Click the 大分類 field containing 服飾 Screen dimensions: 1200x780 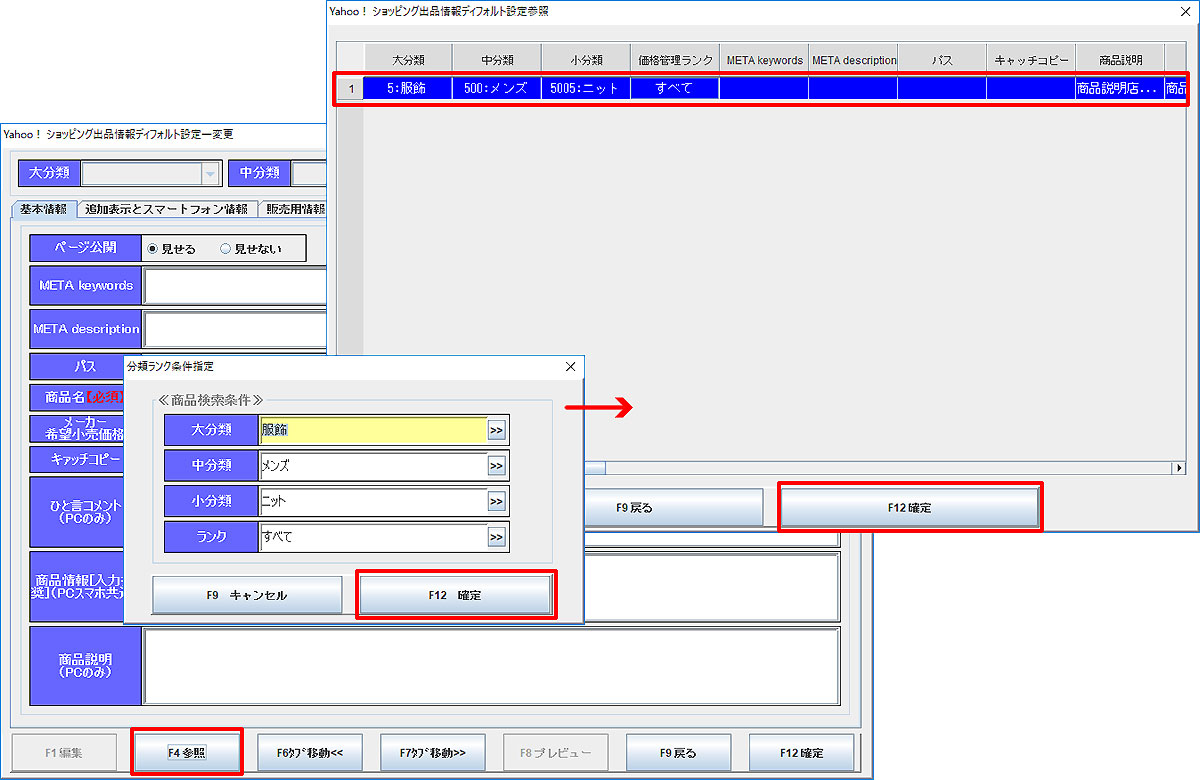click(x=372, y=429)
